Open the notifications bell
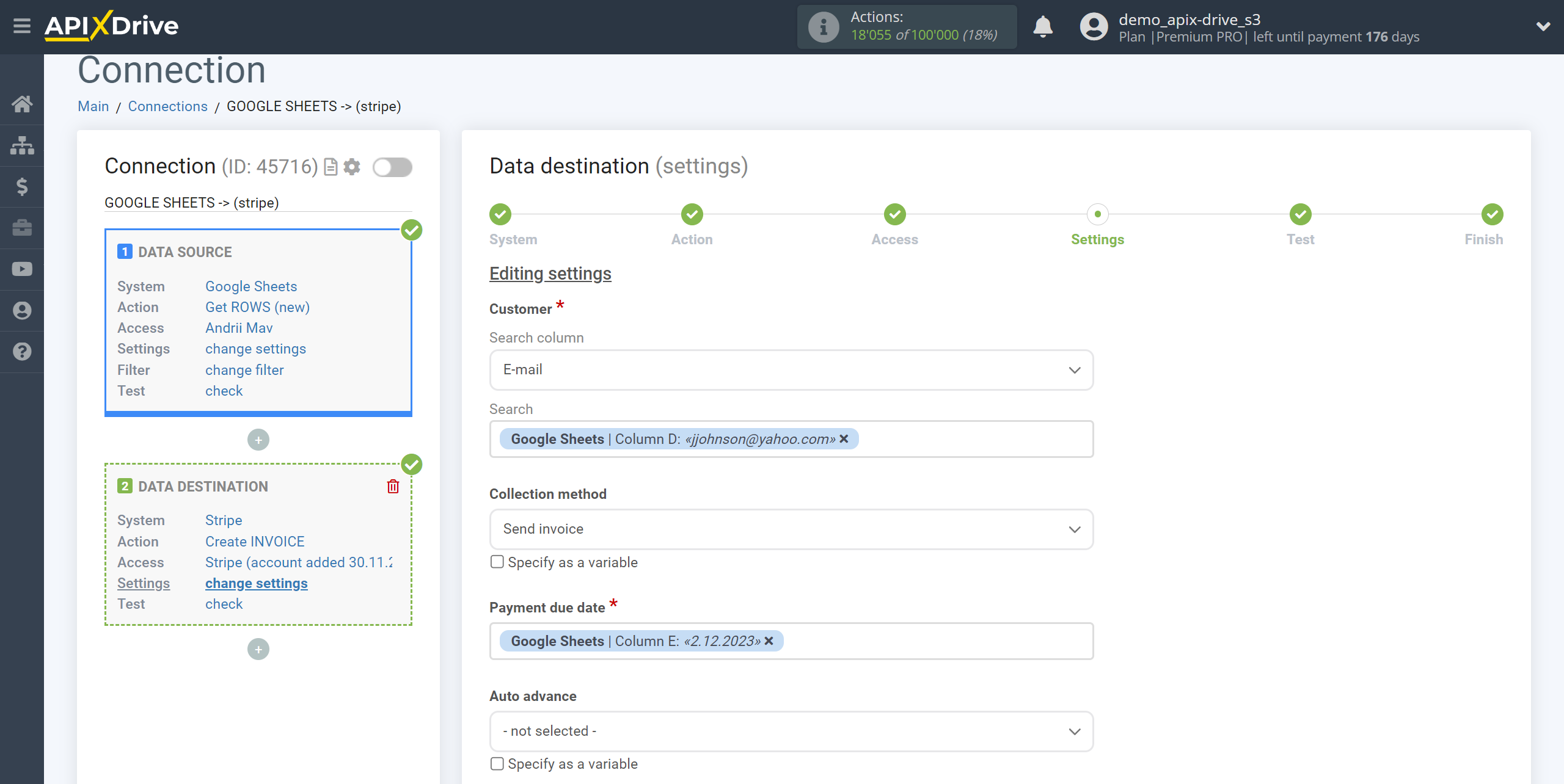Image resolution: width=1564 pixels, height=784 pixels. (1043, 27)
